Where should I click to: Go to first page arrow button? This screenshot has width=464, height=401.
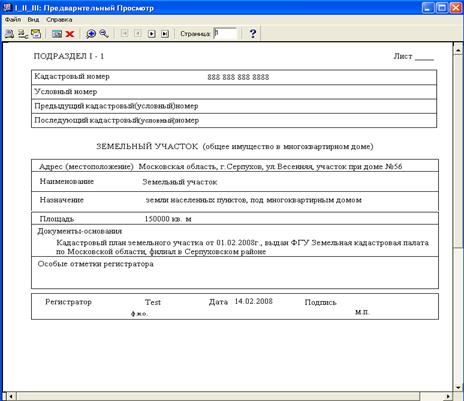click(x=125, y=34)
